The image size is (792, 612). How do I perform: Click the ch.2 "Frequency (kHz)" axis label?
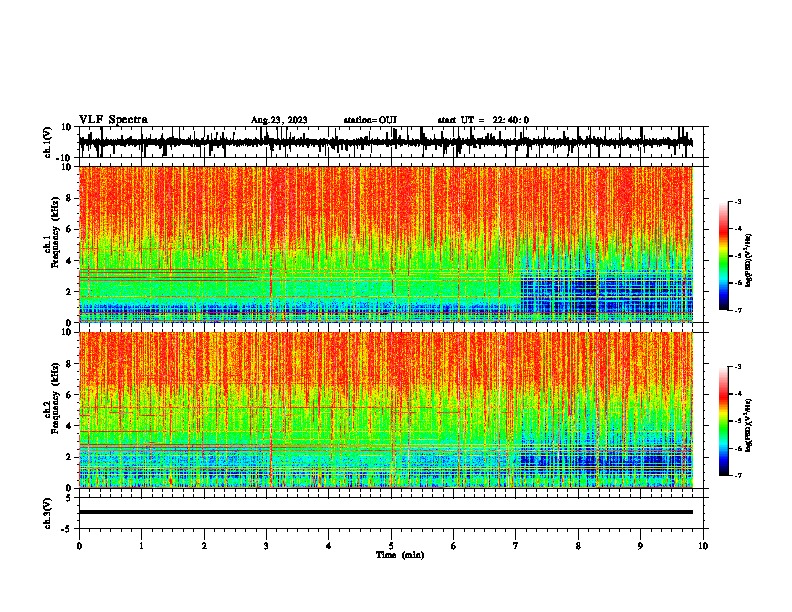(55, 398)
